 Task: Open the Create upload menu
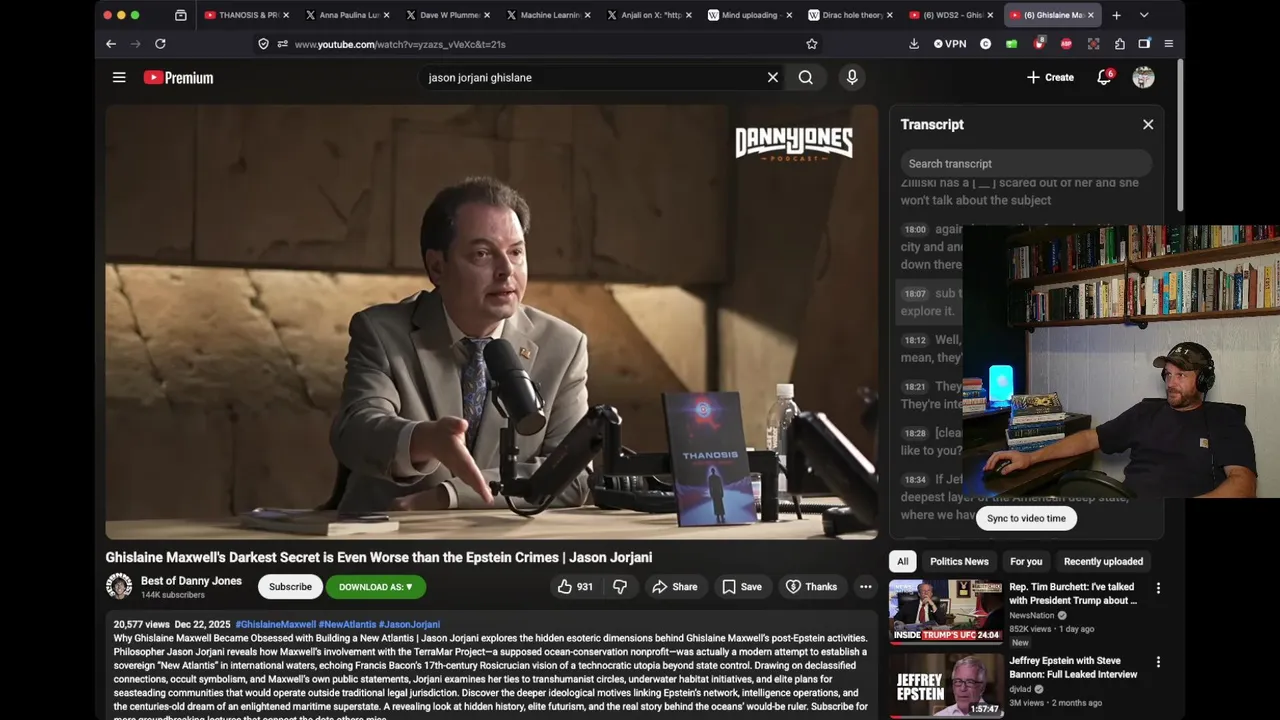tap(1050, 77)
